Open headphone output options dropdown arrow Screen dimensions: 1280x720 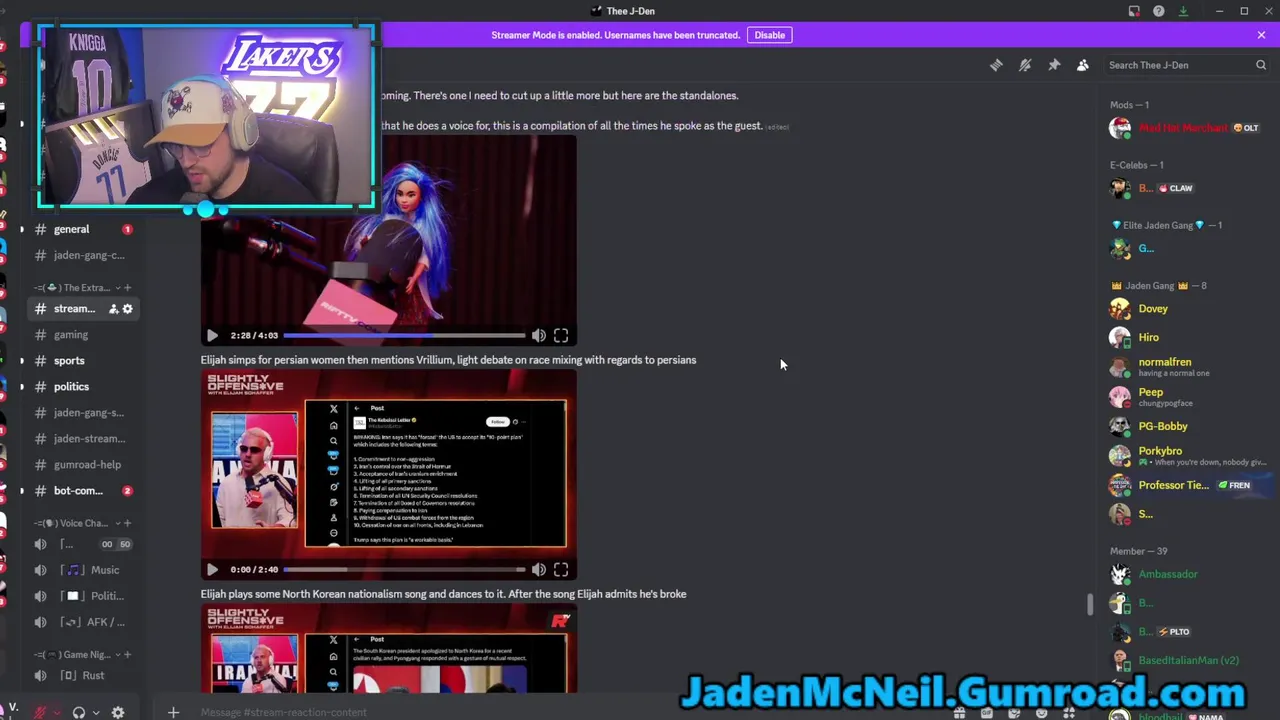[x=95, y=713]
